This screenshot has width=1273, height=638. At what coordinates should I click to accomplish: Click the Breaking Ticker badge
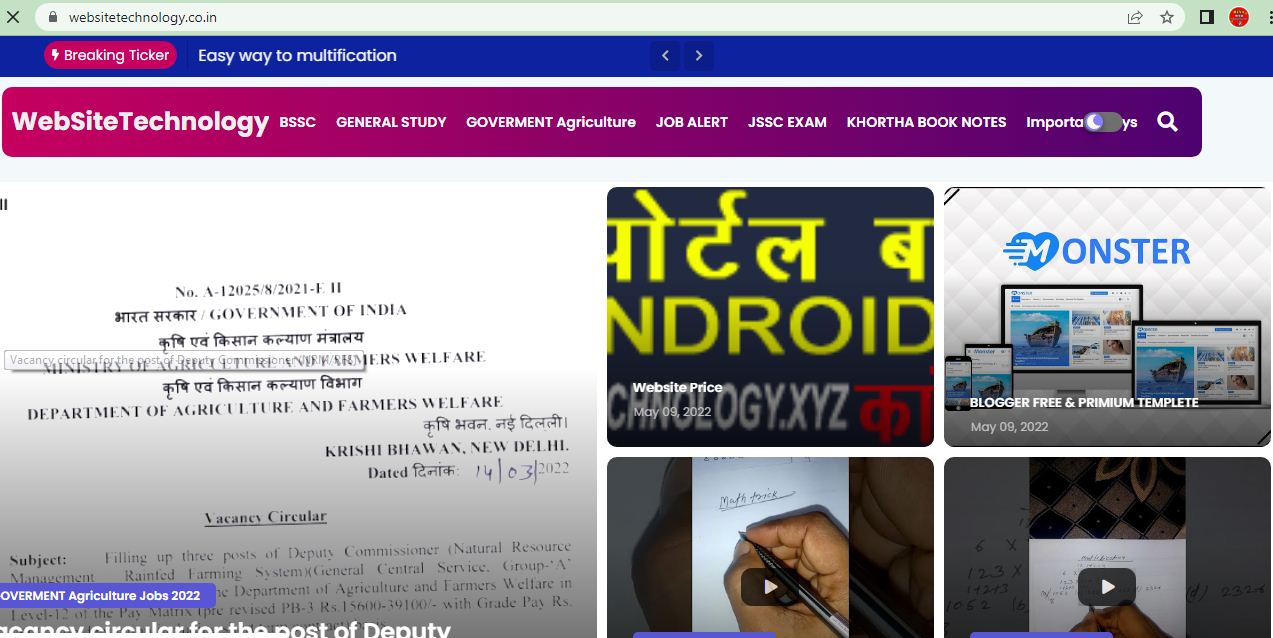pos(110,55)
